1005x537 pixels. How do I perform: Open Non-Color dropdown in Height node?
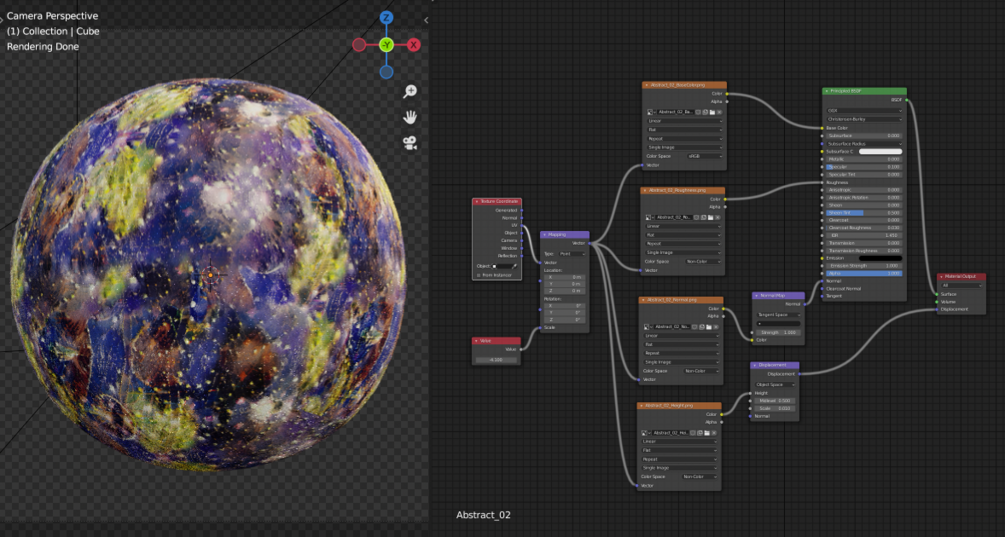click(699, 477)
